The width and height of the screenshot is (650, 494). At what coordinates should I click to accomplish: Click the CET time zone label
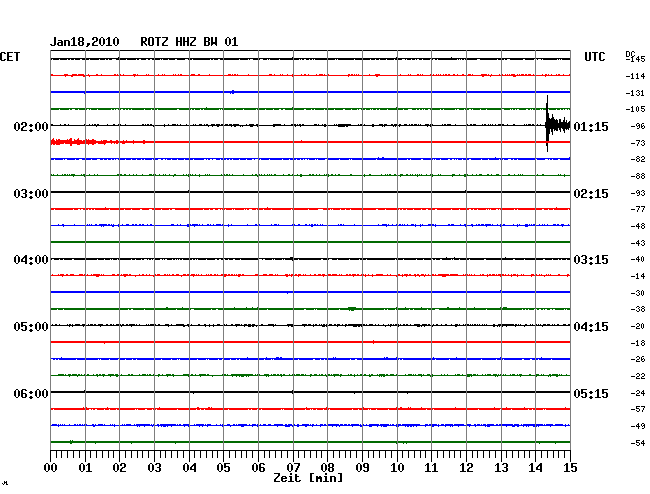tap(10, 57)
